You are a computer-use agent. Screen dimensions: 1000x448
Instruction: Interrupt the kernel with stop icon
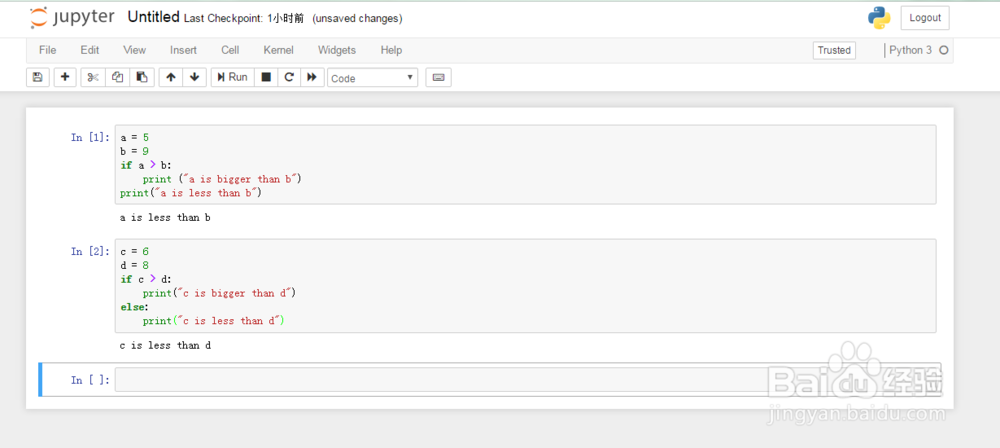click(266, 77)
